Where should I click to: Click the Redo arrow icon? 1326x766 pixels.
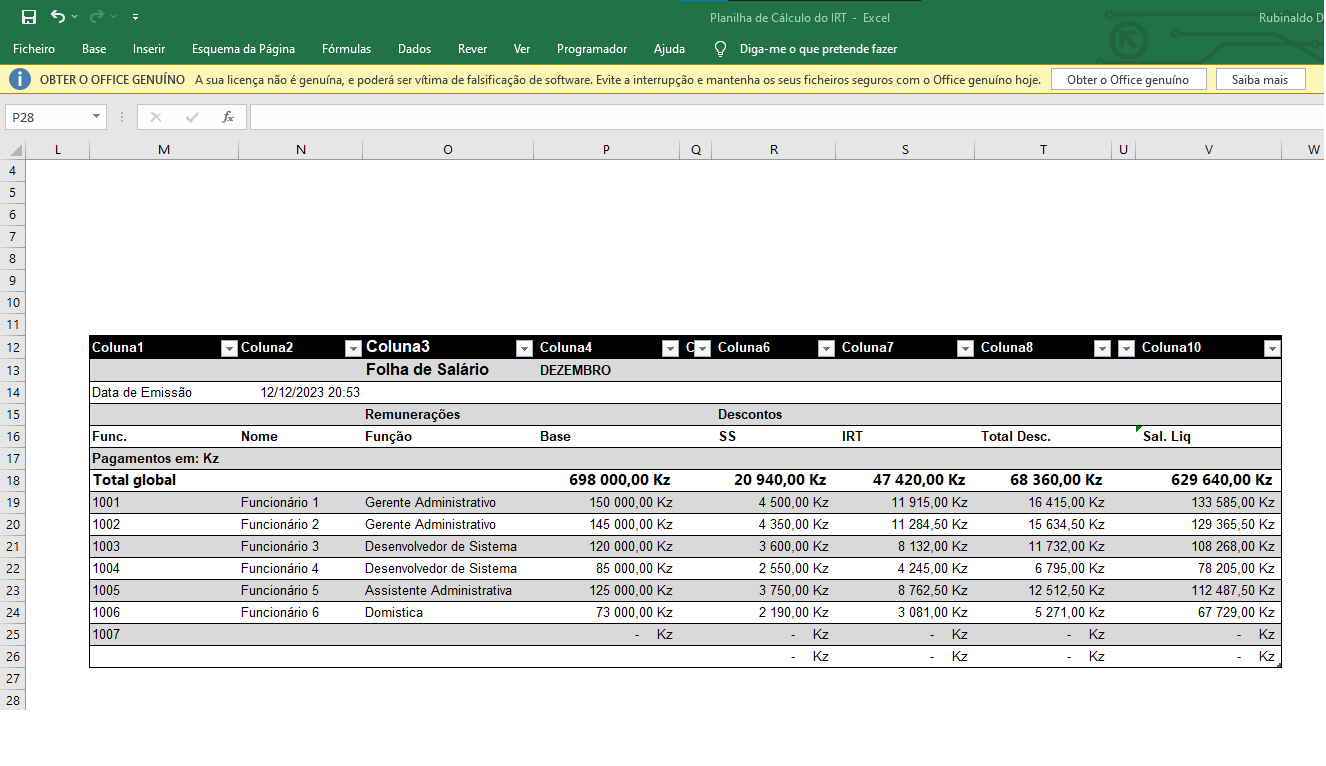(x=97, y=17)
